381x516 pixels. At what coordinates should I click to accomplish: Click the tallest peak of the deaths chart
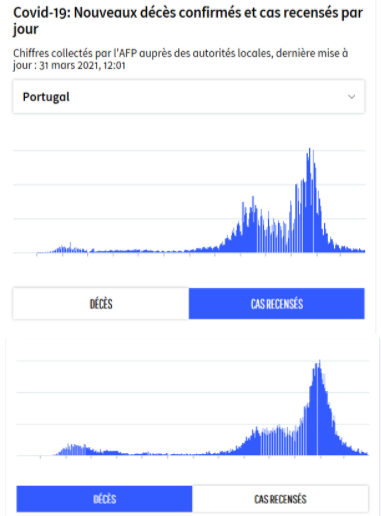click(319, 362)
